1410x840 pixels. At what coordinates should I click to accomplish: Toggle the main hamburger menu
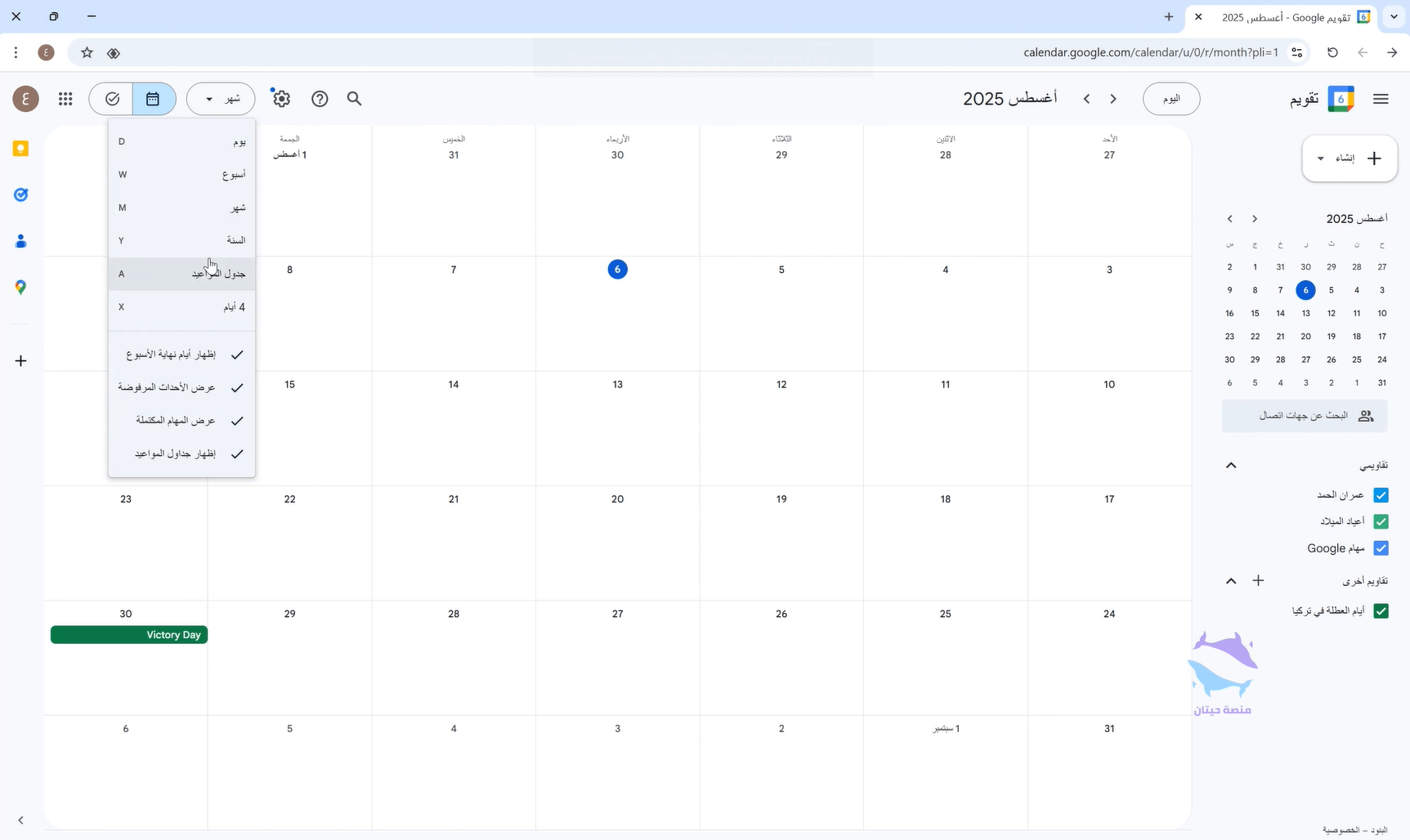click(x=1381, y=99)
